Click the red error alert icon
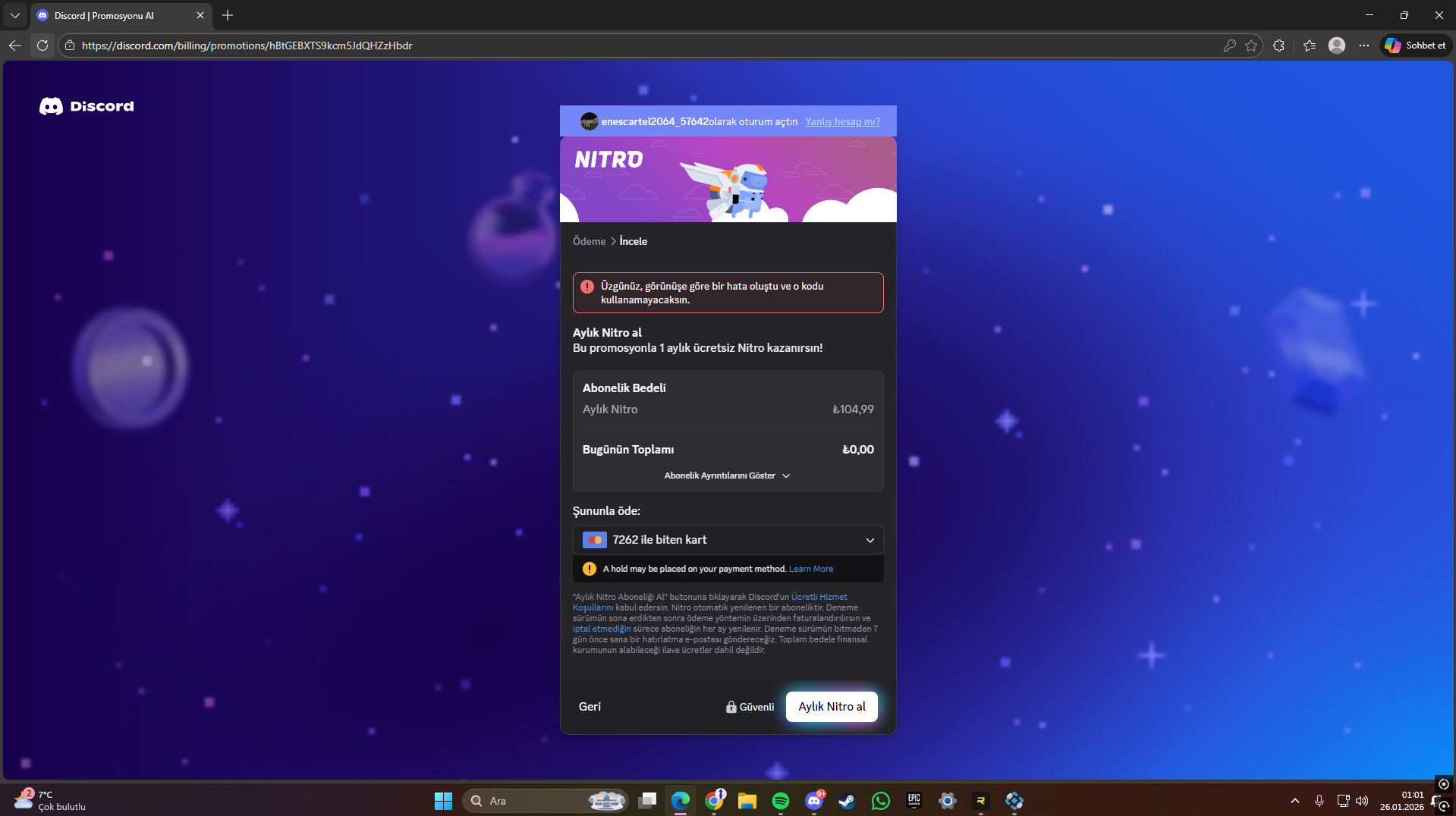 (587, 287)
